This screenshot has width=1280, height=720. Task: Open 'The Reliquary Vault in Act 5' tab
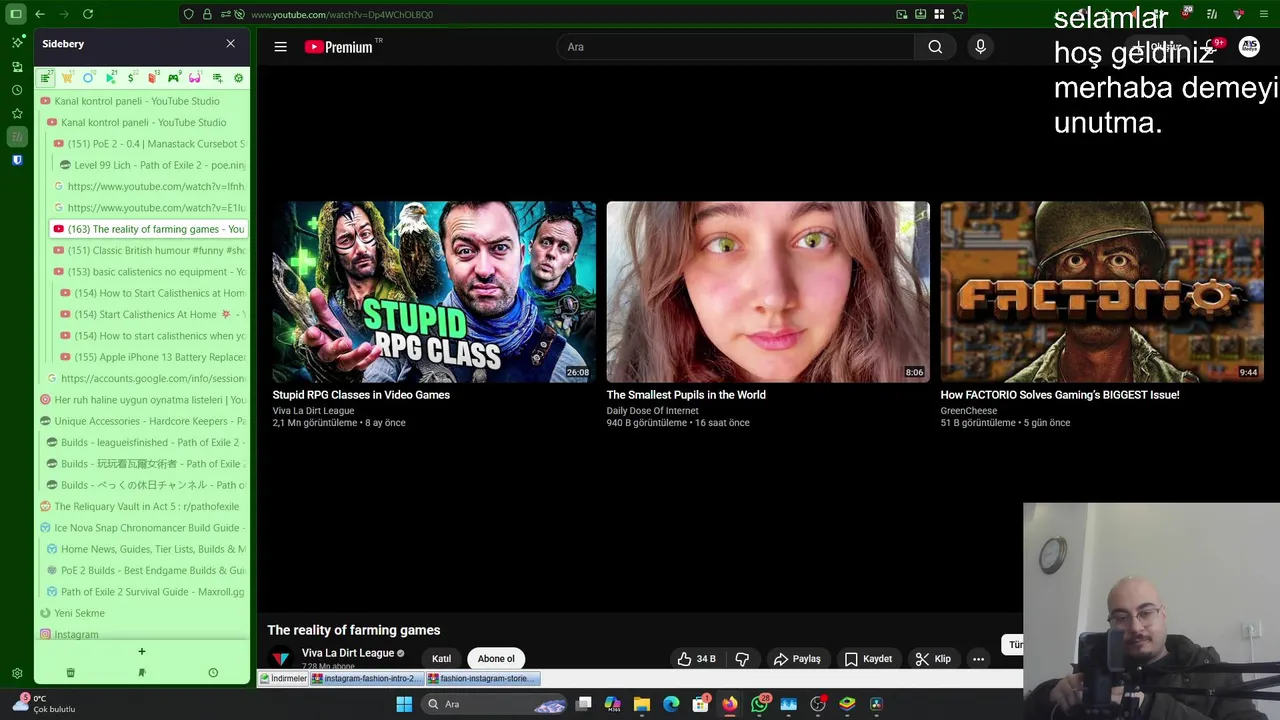tap(142, 506)
